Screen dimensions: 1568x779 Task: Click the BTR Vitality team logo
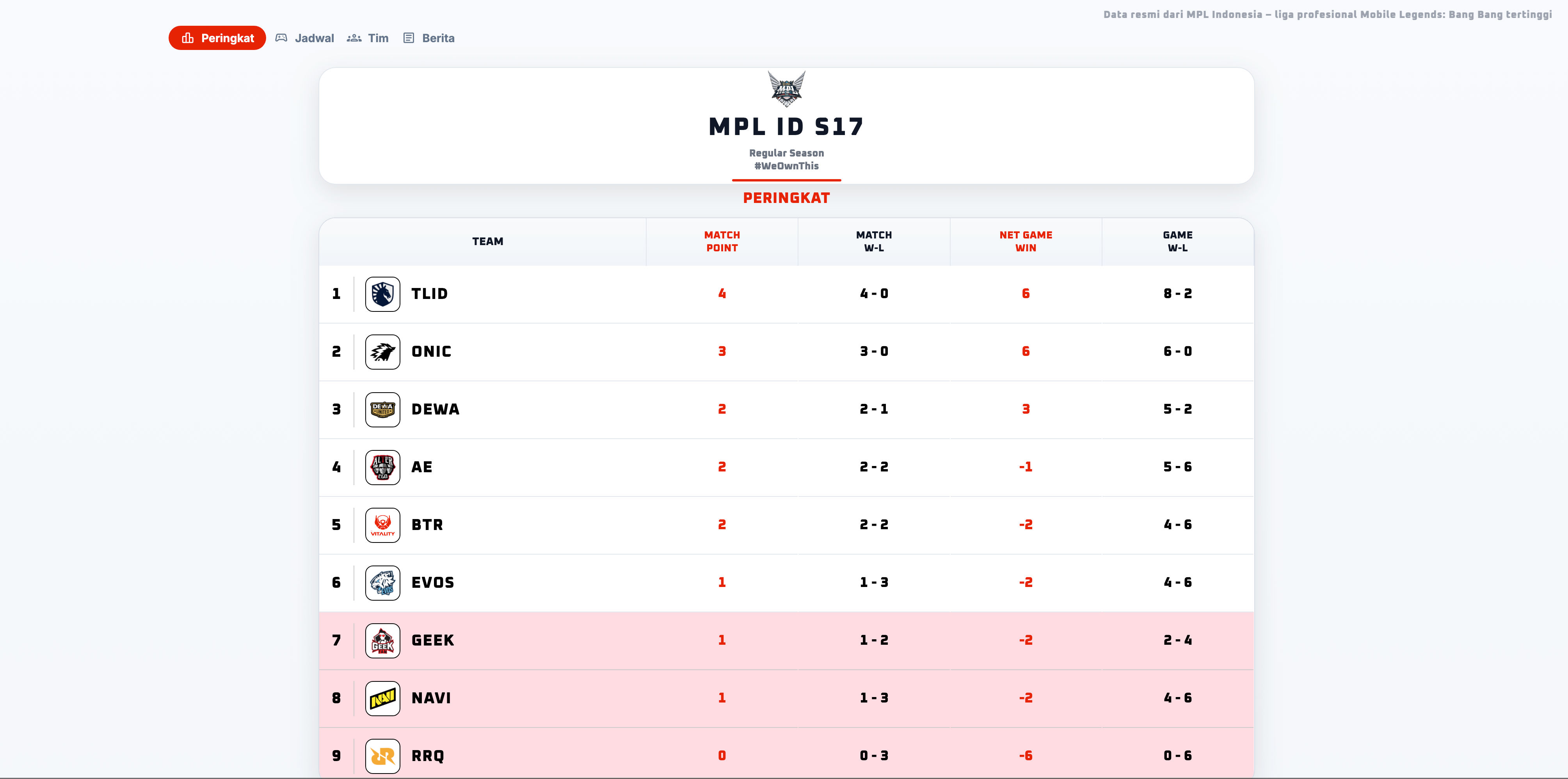pyautogui.click(x=383, y=525)
